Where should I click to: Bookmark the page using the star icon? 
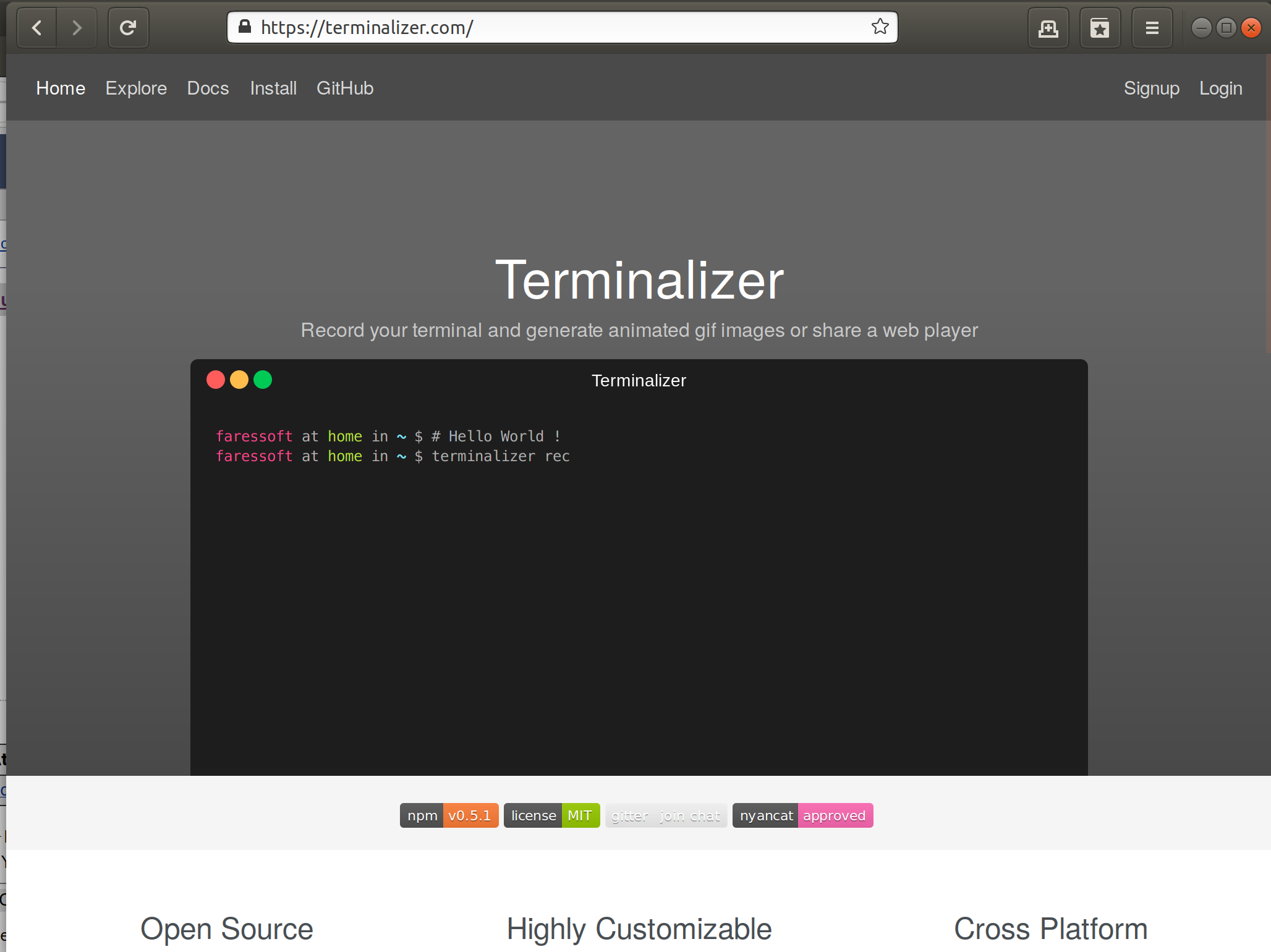coord(879,27)
